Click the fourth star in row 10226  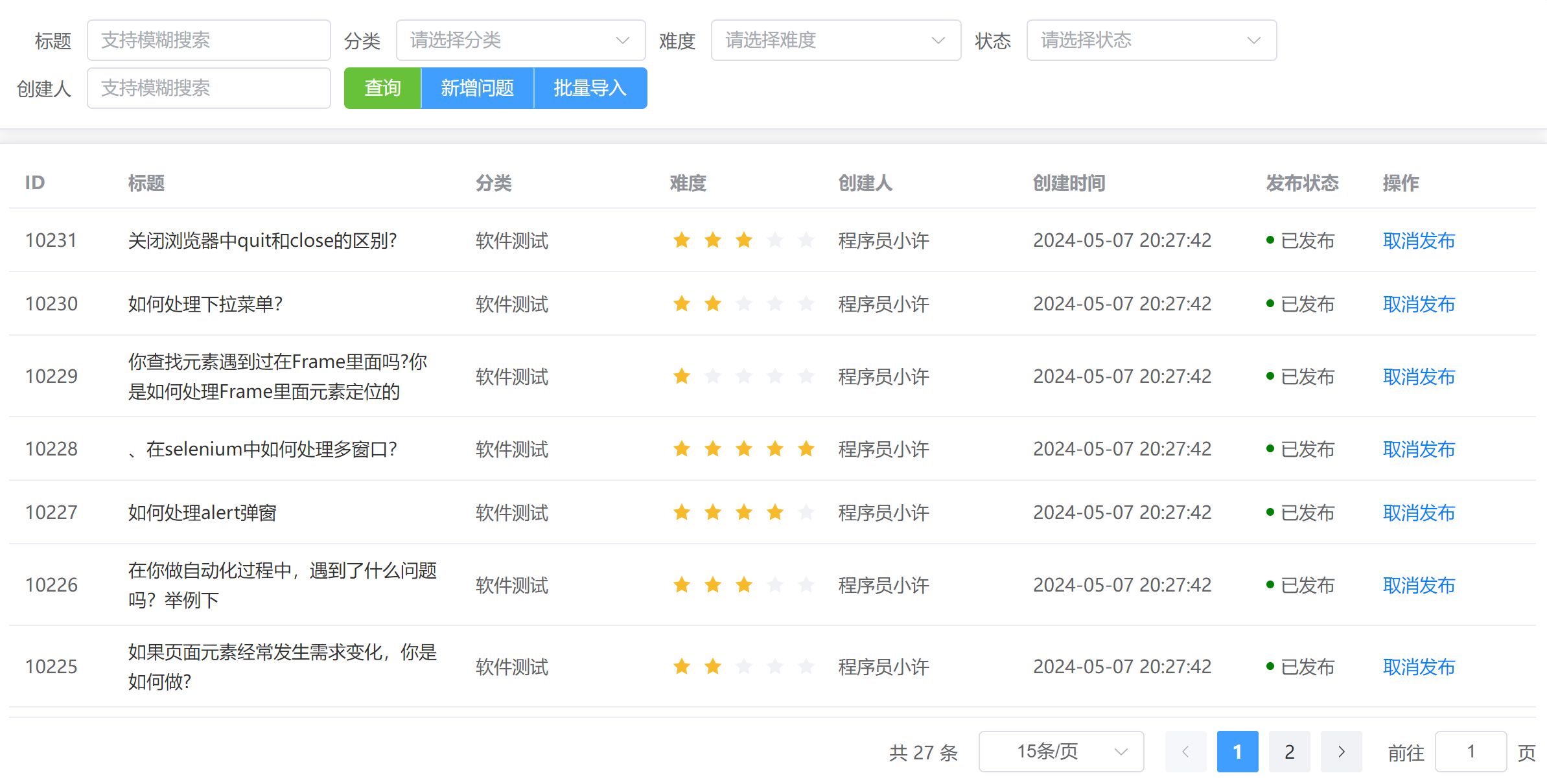(774, 585)
